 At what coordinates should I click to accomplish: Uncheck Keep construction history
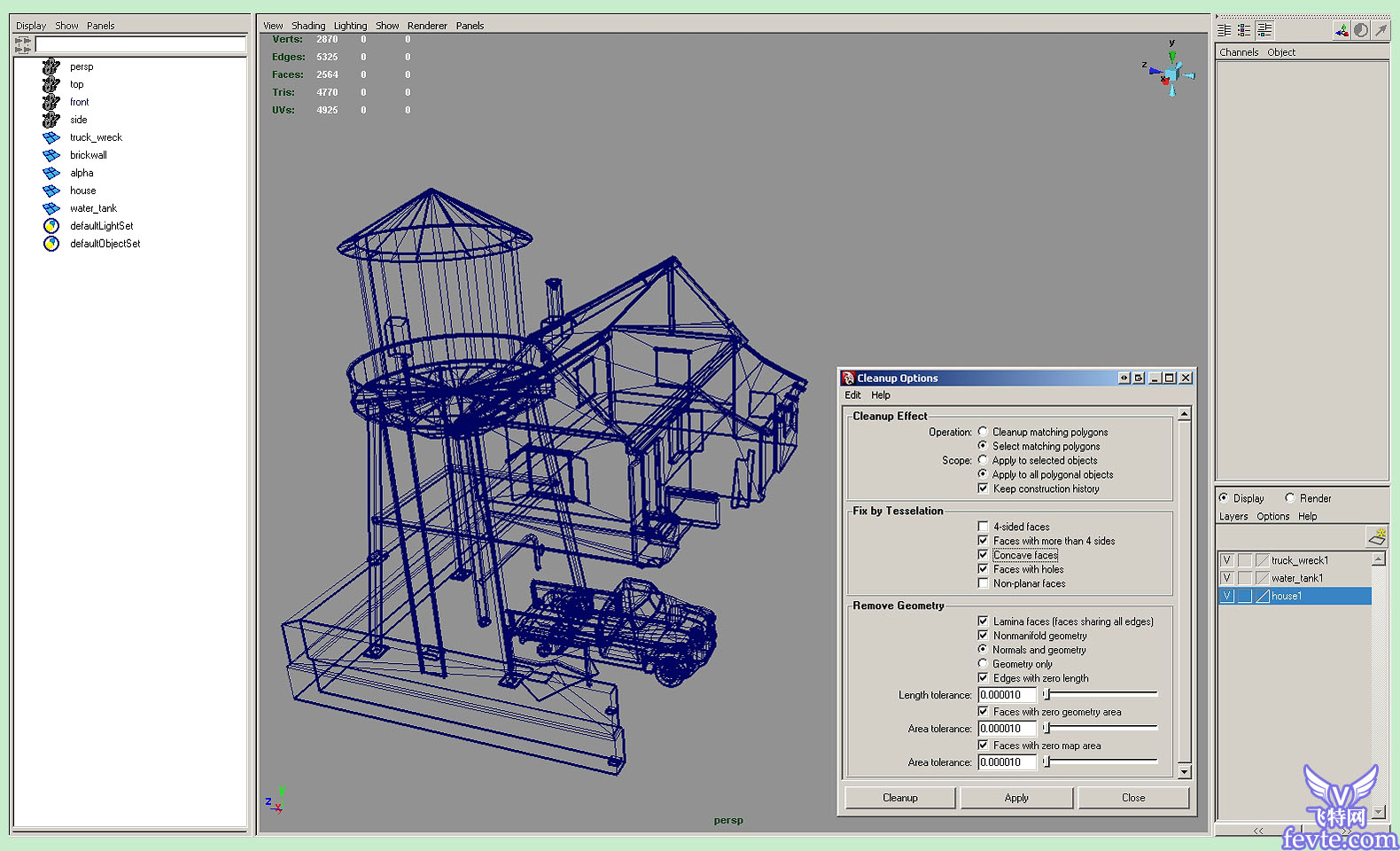[983, 488]
